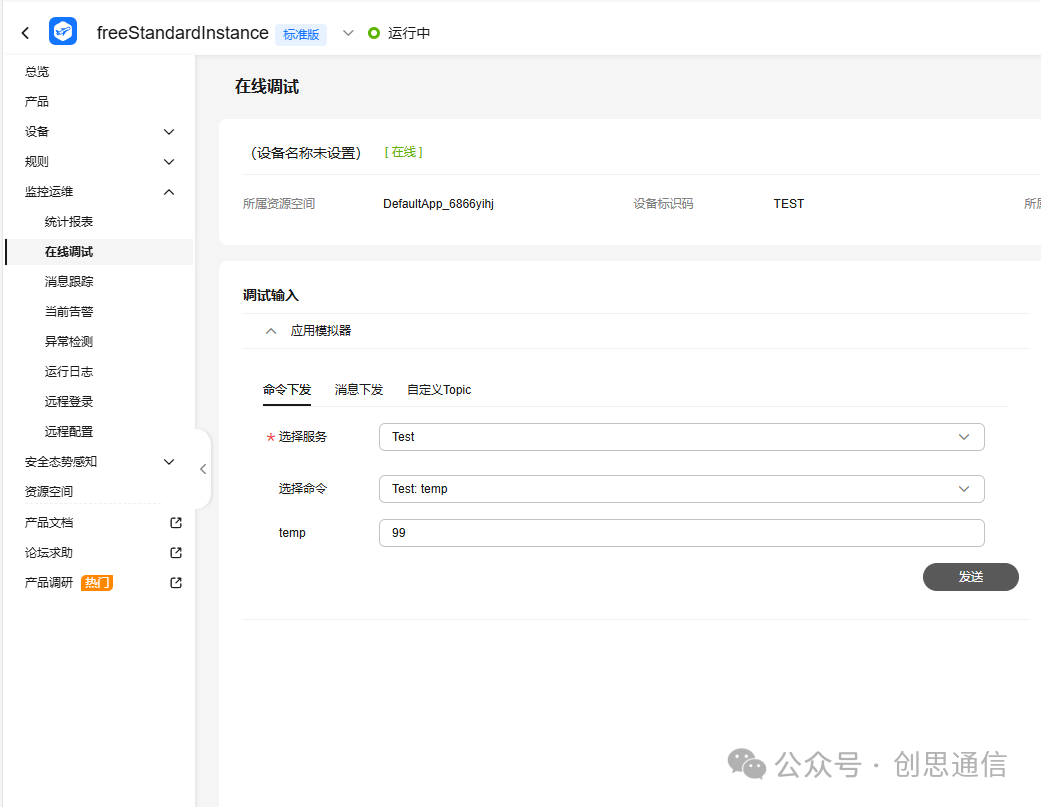Screen dimensions: 1041x807
Task: Open 运行日志 in the sidebar
Action: pyautogui.click(x=69, y=372)
